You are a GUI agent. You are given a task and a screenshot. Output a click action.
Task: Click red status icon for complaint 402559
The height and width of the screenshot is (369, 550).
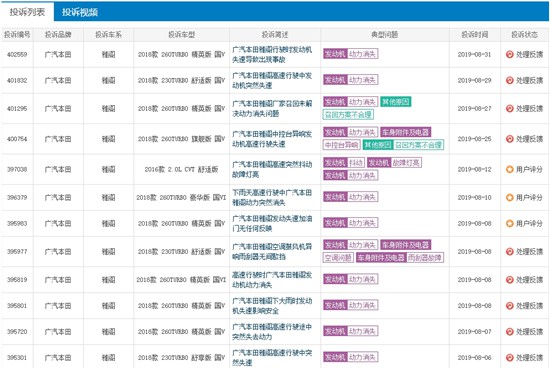509,54
